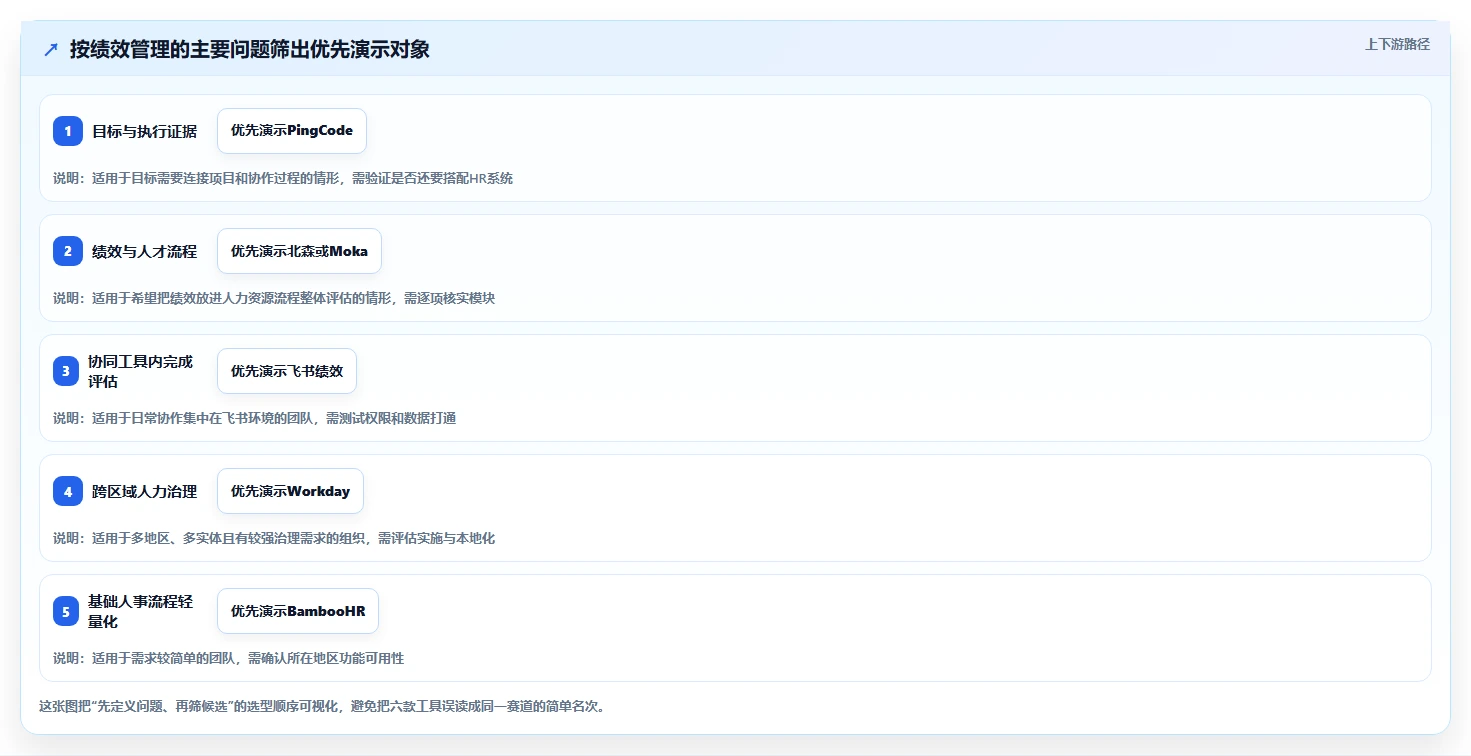The image size is (1471, 756).
Task: Click the arrow icon beside the header title
Action: (x=50, y=49)
